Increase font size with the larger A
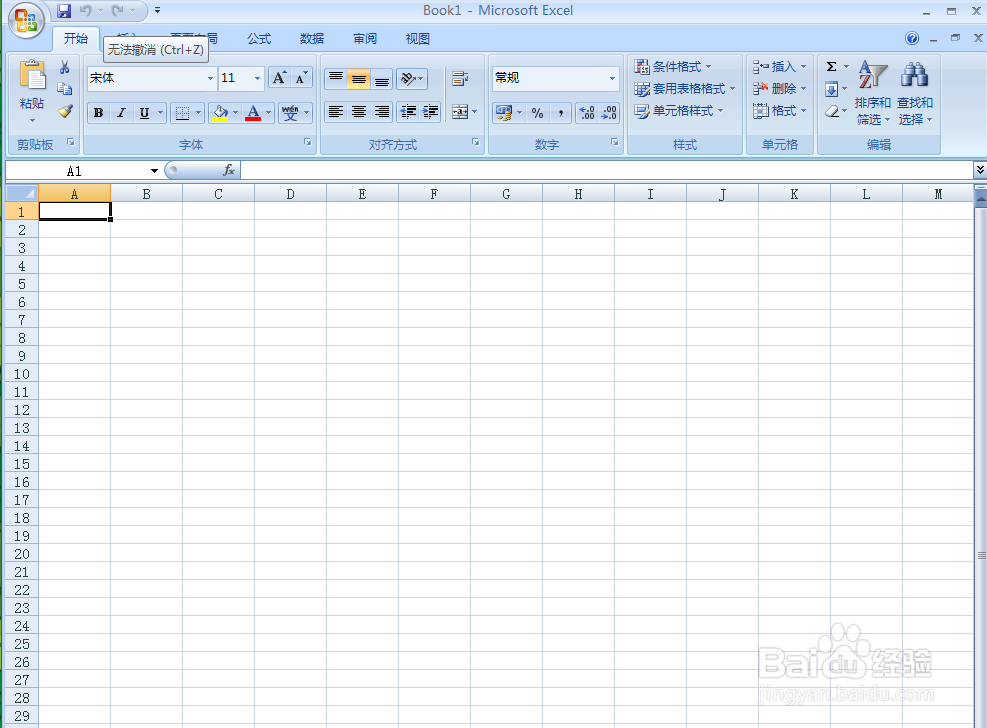 click(x=279, y=78)
